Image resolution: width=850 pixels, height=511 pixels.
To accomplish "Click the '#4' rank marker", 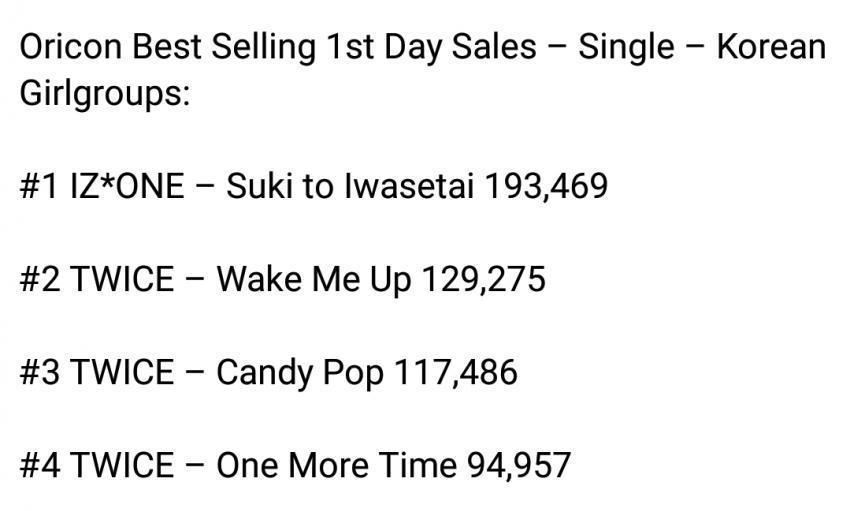I will (x=40, y=465).
